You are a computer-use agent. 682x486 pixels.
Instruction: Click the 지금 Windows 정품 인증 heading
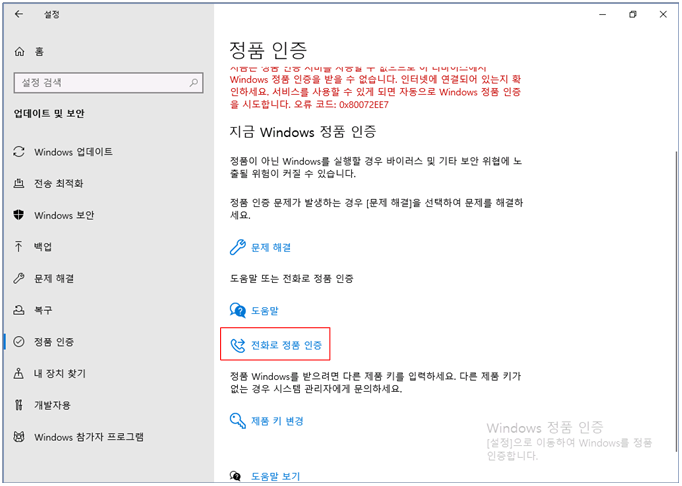click(x=303, y=132)
